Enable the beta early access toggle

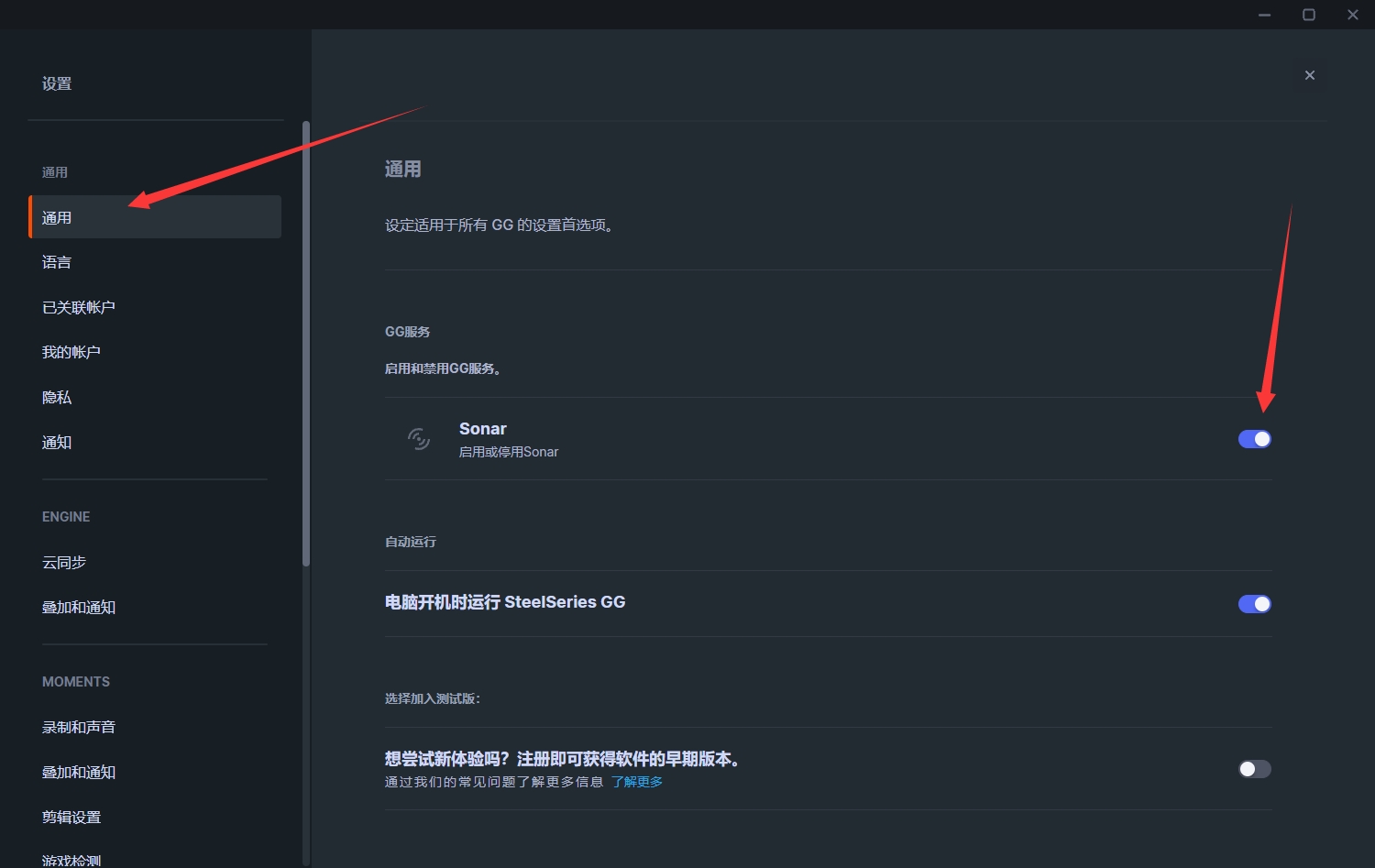1254,769
